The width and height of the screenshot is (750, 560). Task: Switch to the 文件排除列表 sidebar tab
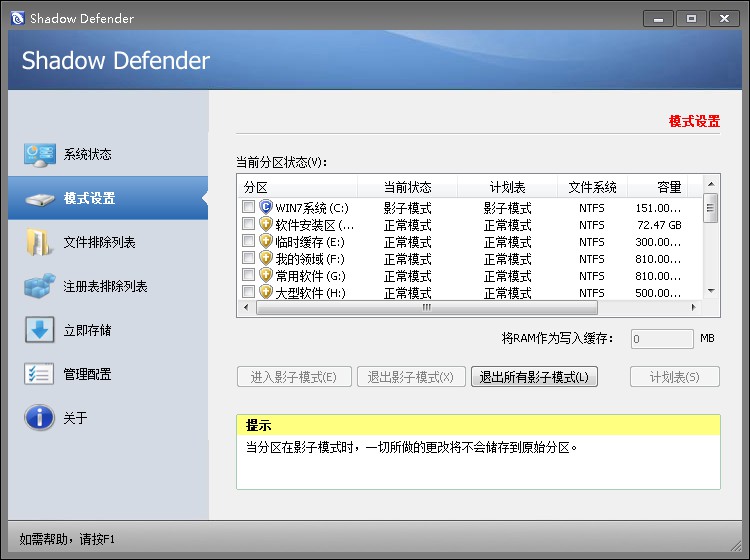[99, 243]
